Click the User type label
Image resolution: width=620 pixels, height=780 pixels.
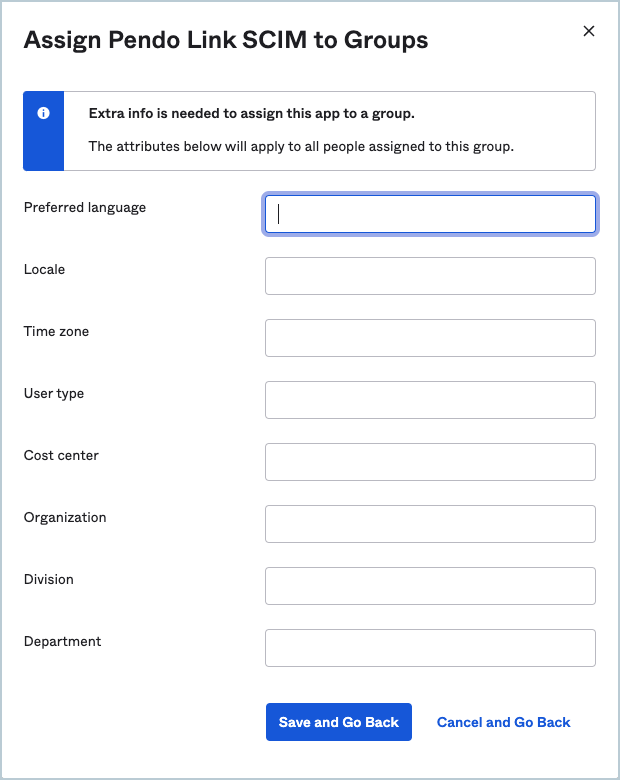click(x=54, y=394)
